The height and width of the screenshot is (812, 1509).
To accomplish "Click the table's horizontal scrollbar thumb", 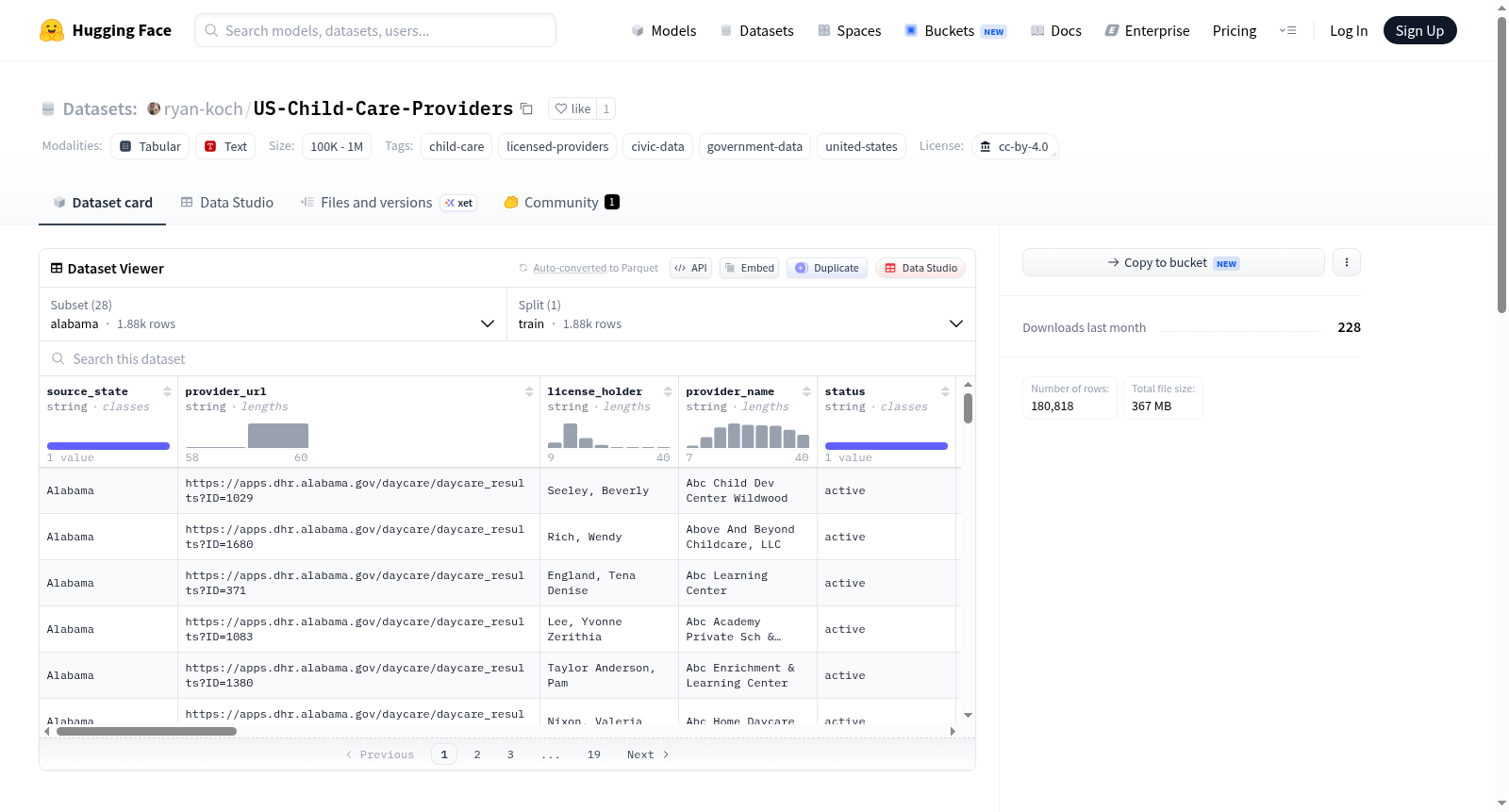I will pyautogui.click(x=146, y=731).
